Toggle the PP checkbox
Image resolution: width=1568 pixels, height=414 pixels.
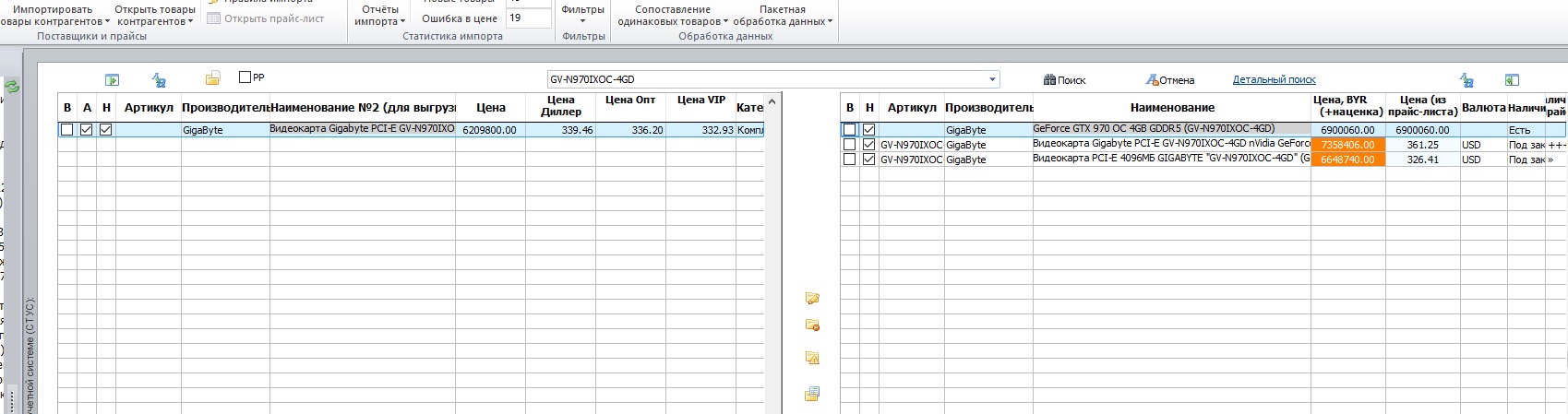(x=245, y=77)
